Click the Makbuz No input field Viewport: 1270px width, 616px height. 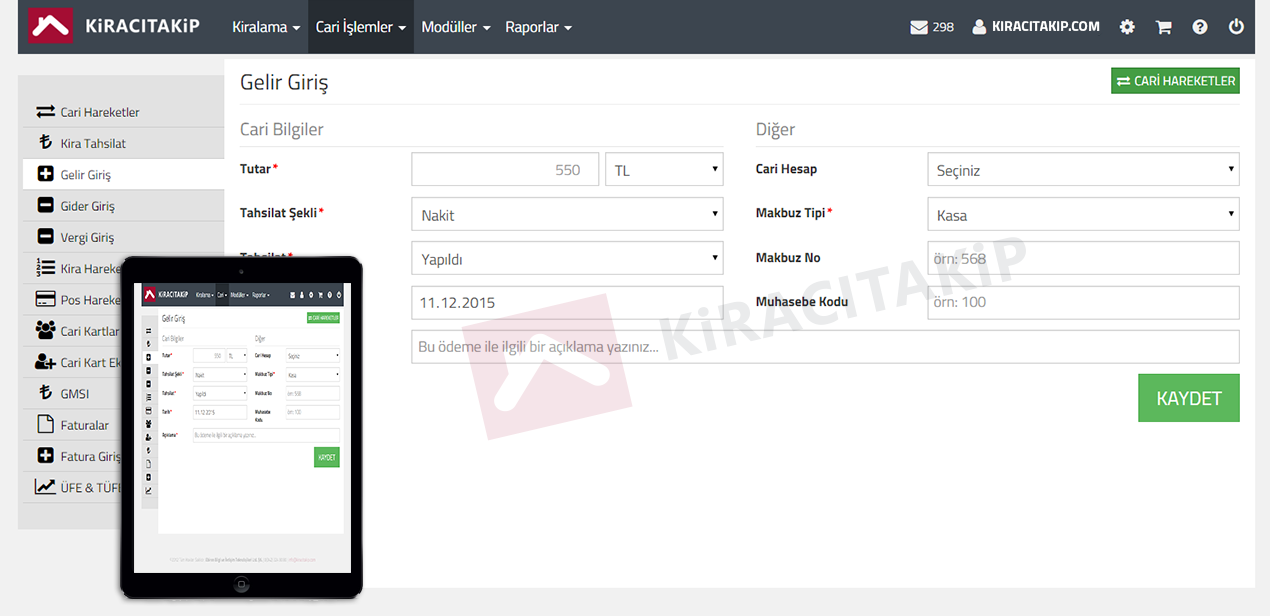(1083, 258)
